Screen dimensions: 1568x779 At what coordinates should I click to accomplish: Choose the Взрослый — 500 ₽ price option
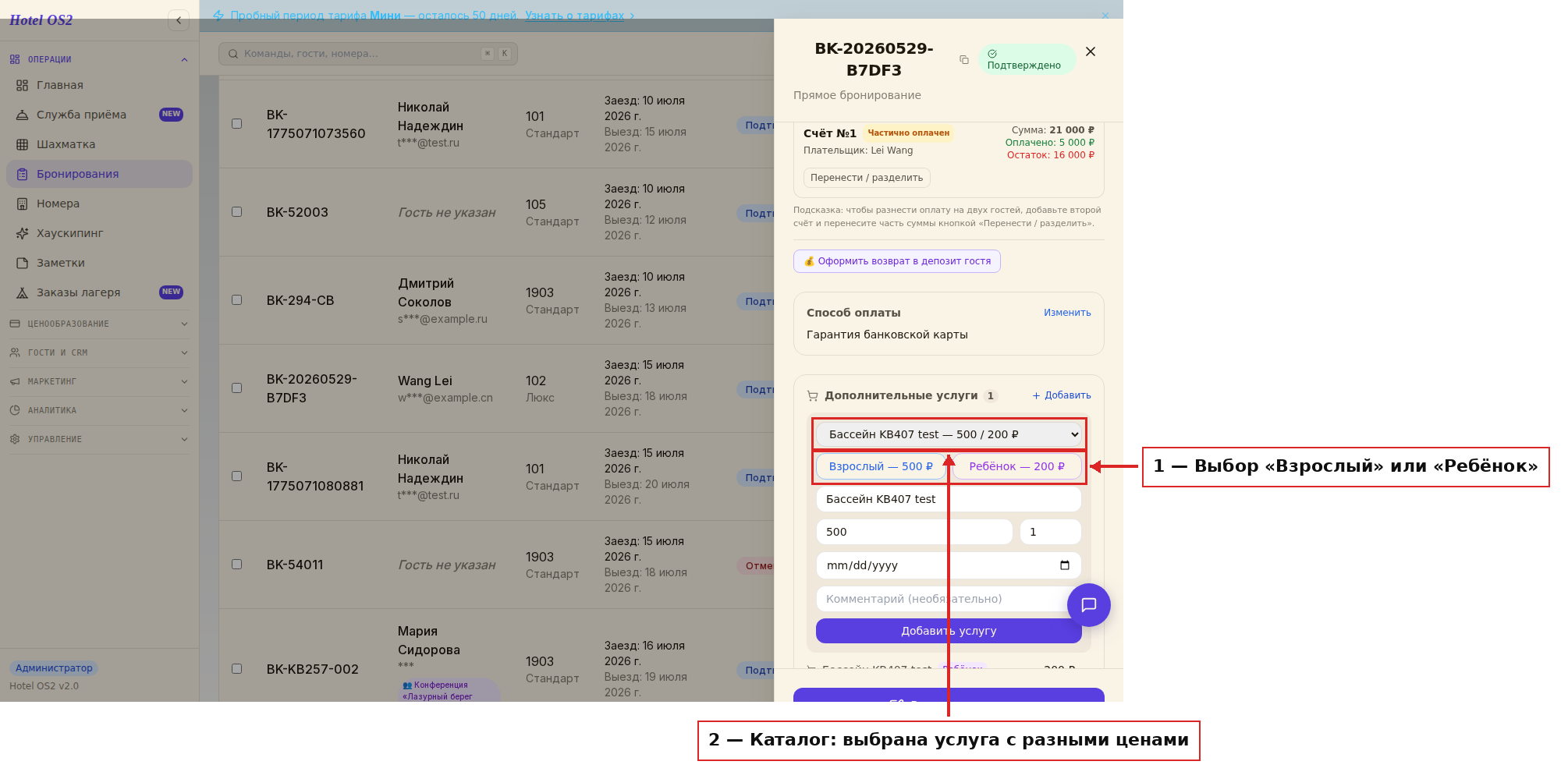(881, 466)
